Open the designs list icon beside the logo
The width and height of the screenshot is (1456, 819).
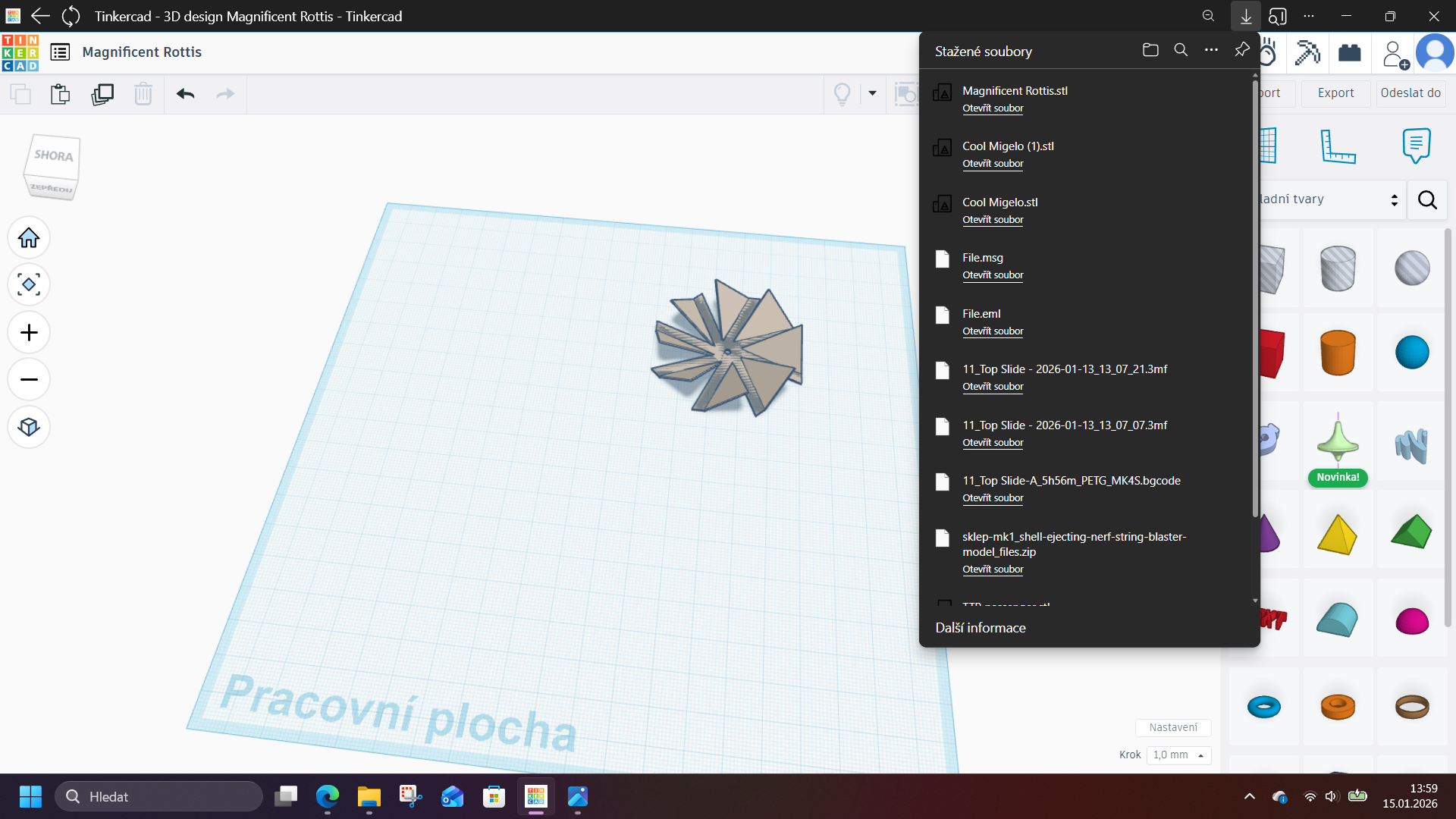(60, 52)
